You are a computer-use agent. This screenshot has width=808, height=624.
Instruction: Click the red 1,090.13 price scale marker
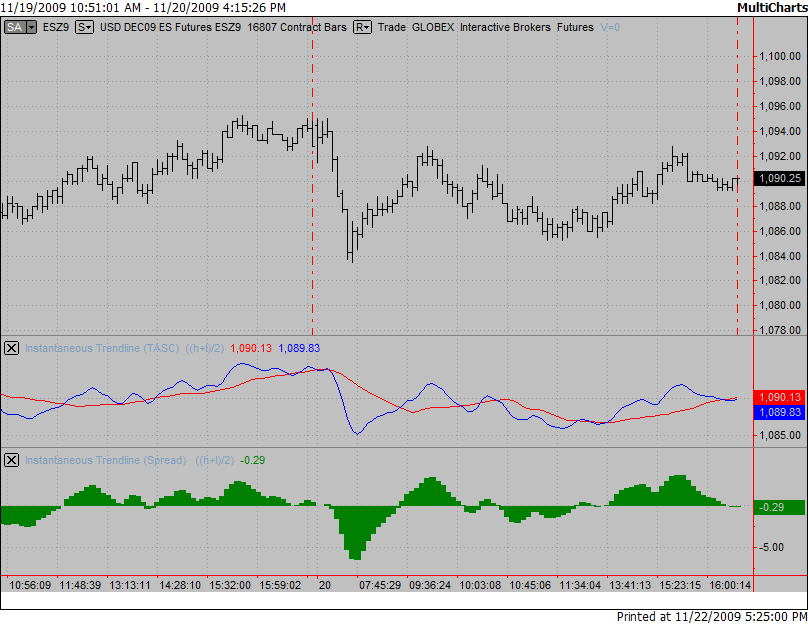tap(780, 397)
